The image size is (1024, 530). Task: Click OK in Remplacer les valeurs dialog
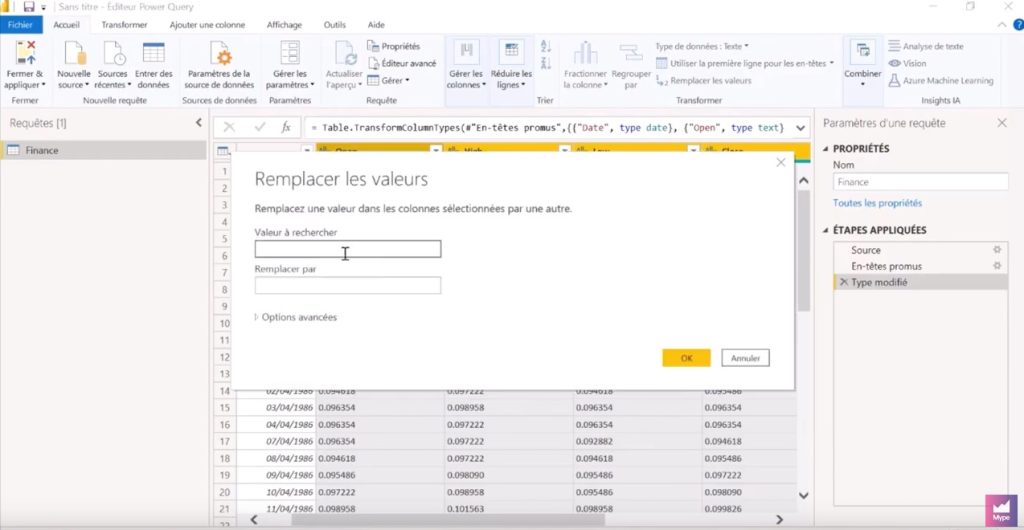click(x=686, y=358)
